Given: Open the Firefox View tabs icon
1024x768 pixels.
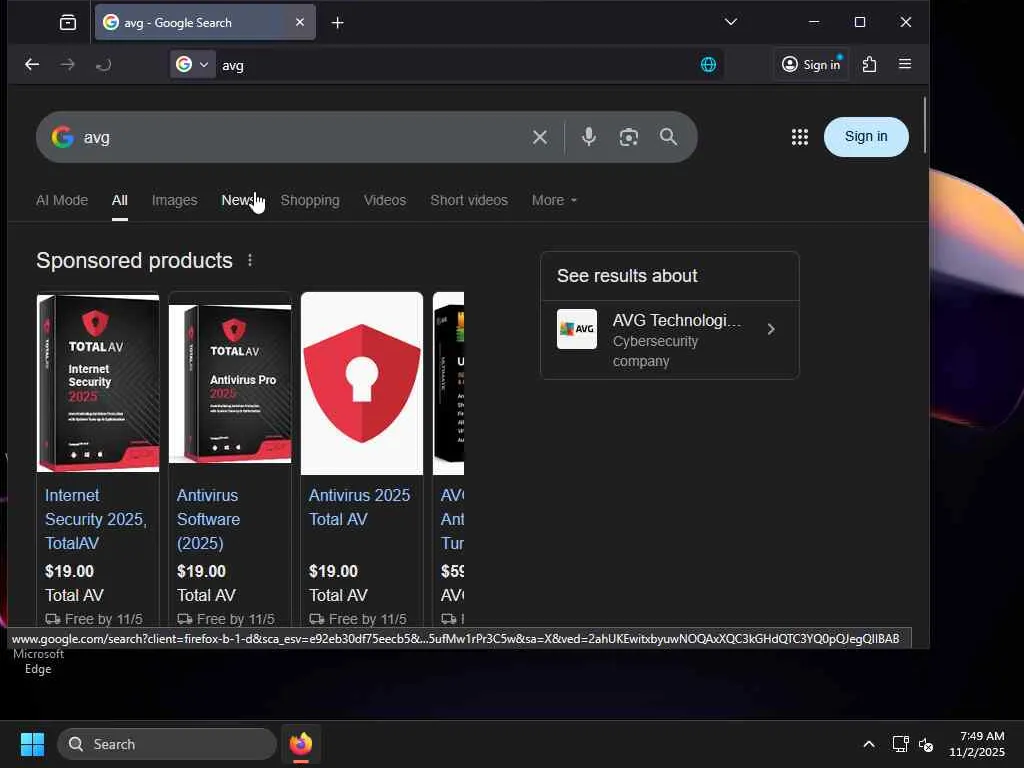Looking at the screenshot, I should [68, 23].
